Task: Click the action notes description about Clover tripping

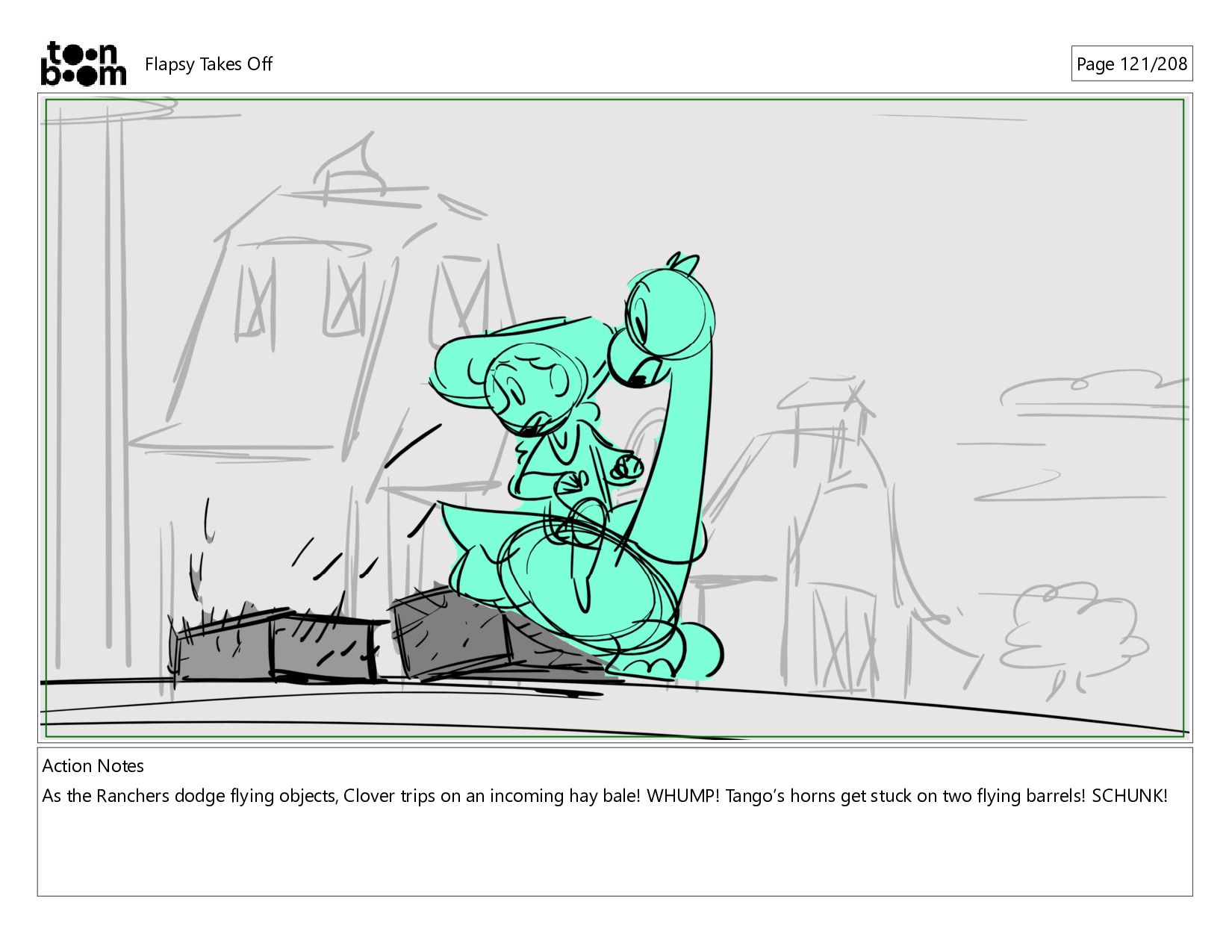Action: pos(605,796)
